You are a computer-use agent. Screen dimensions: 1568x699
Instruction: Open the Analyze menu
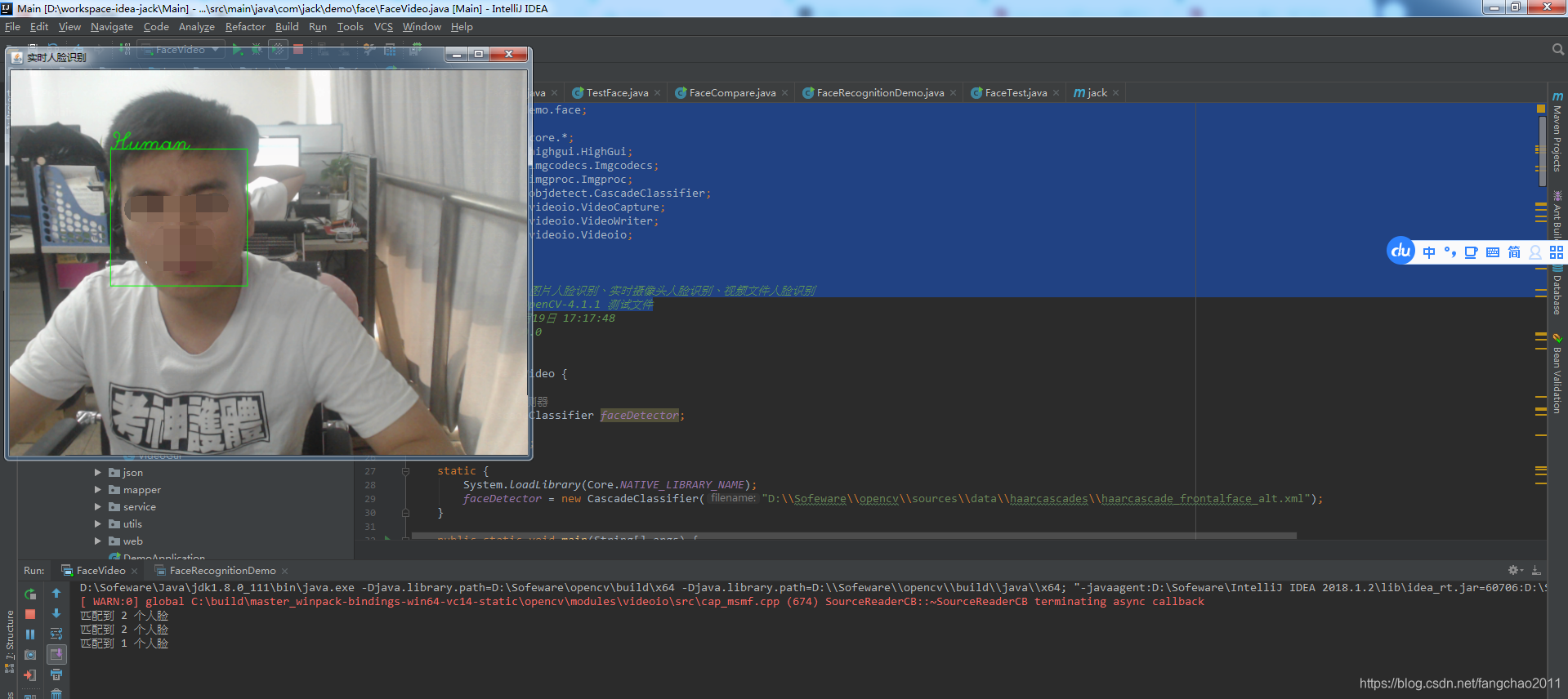196,27
